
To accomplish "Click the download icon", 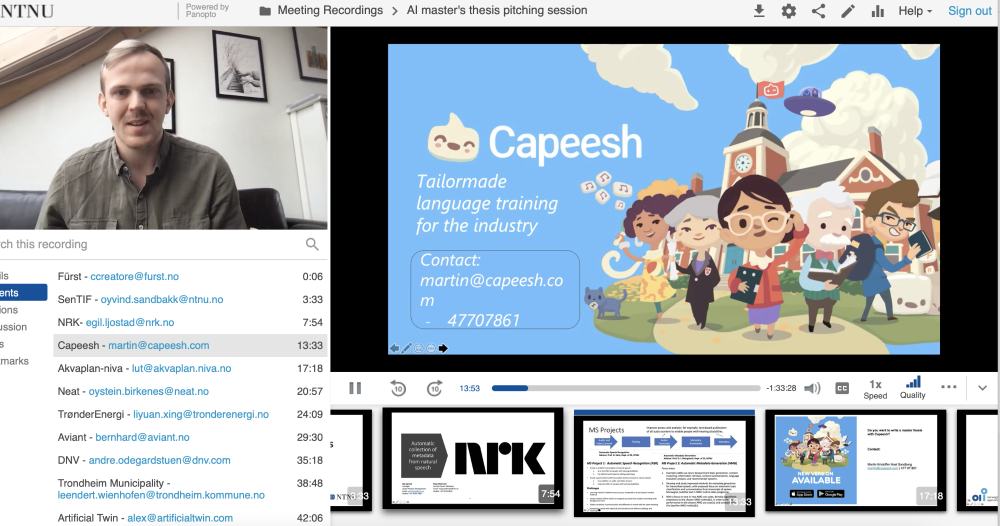I will (759, 11).
